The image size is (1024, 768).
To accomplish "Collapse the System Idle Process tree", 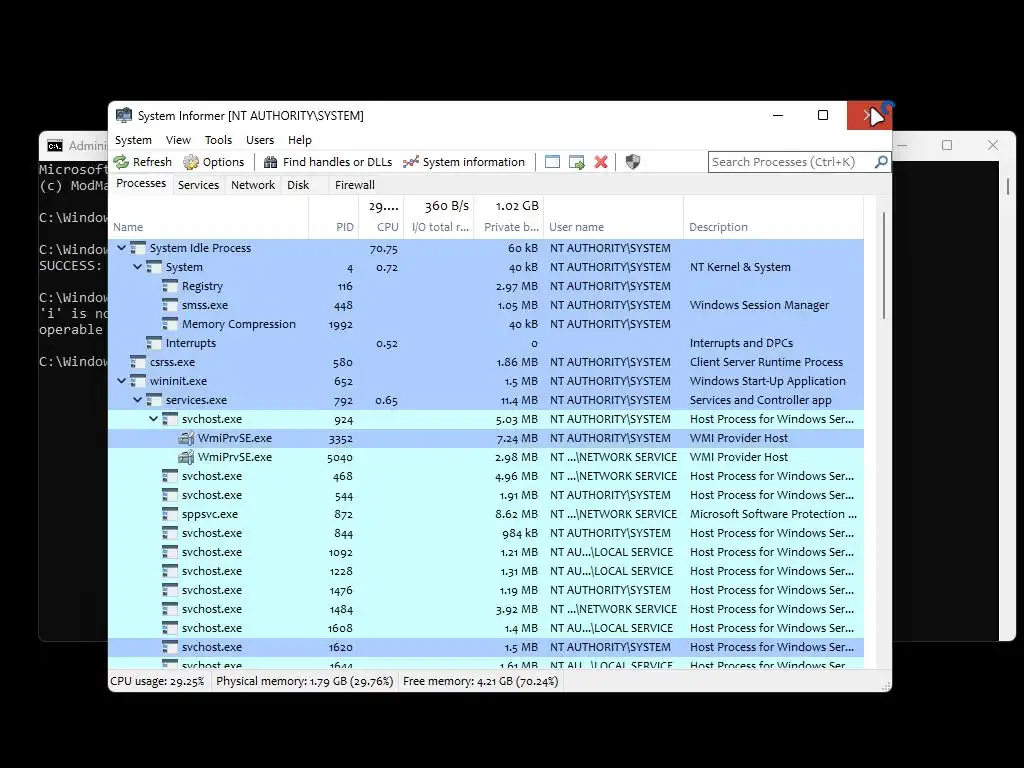I will coord(121,248).
